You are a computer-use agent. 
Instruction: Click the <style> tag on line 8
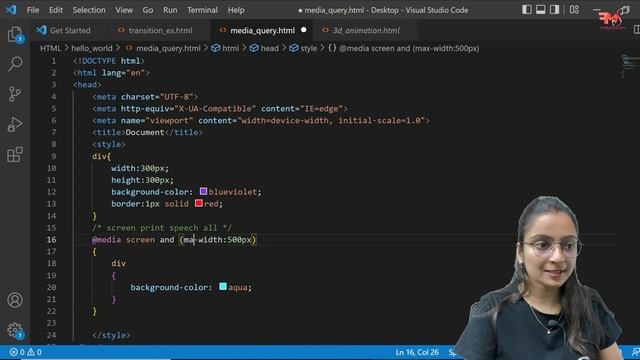point(109,144)
